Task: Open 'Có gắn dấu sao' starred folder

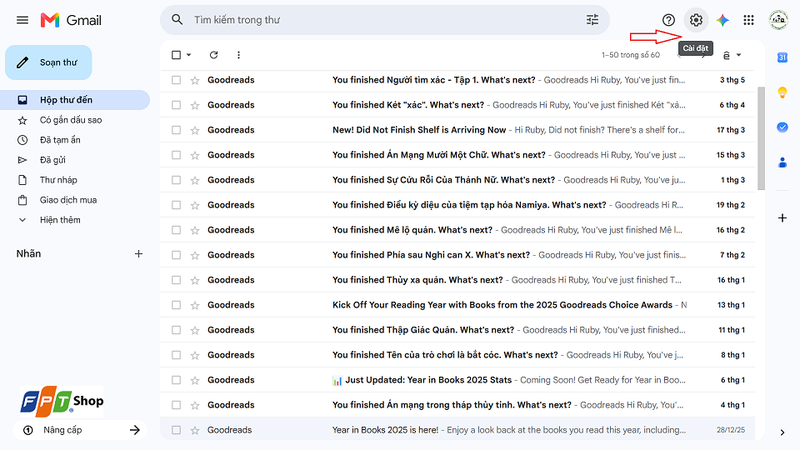Action: [x=70, y=120]
